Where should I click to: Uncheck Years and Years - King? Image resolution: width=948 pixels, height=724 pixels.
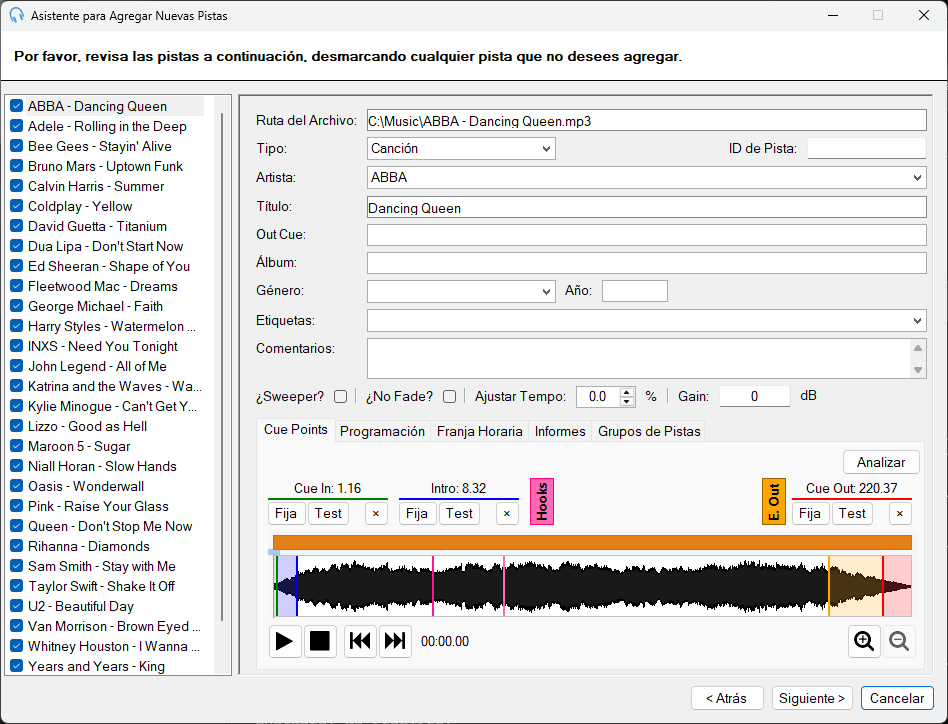pos(17,666)
